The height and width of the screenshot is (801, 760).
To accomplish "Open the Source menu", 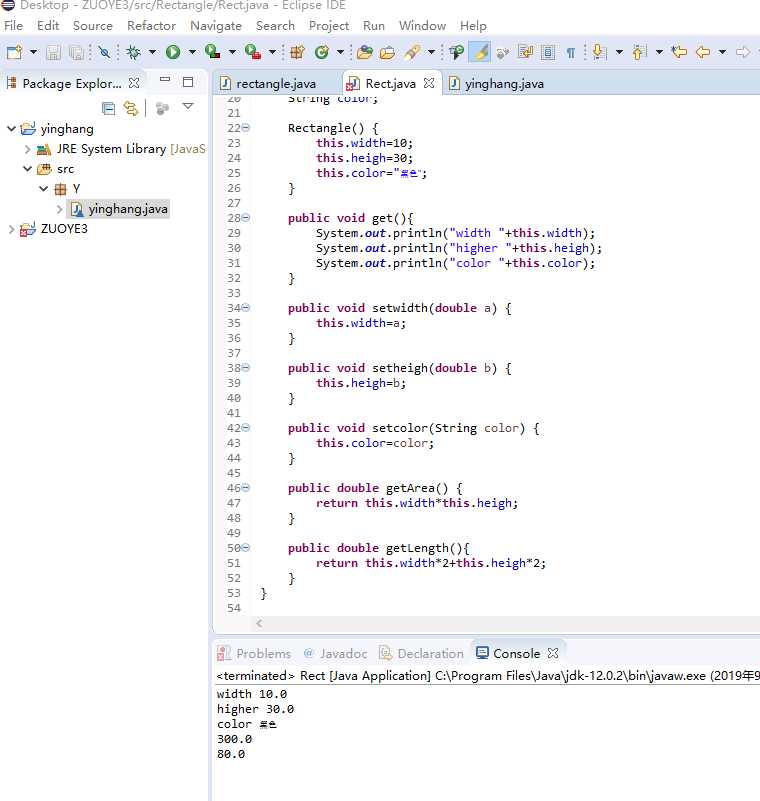I will pyautogui.click(x=92, y=26).
